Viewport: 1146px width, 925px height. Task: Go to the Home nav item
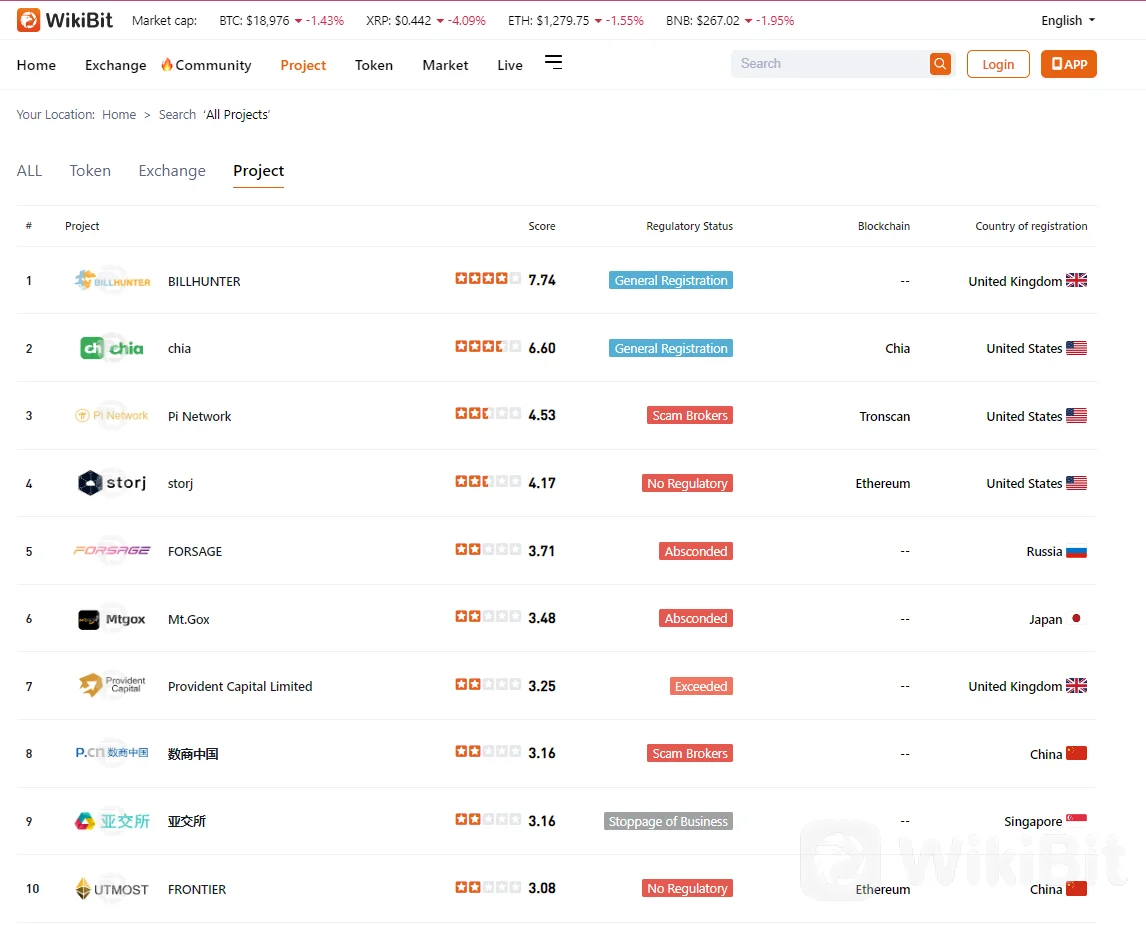(x=36, y=65)
